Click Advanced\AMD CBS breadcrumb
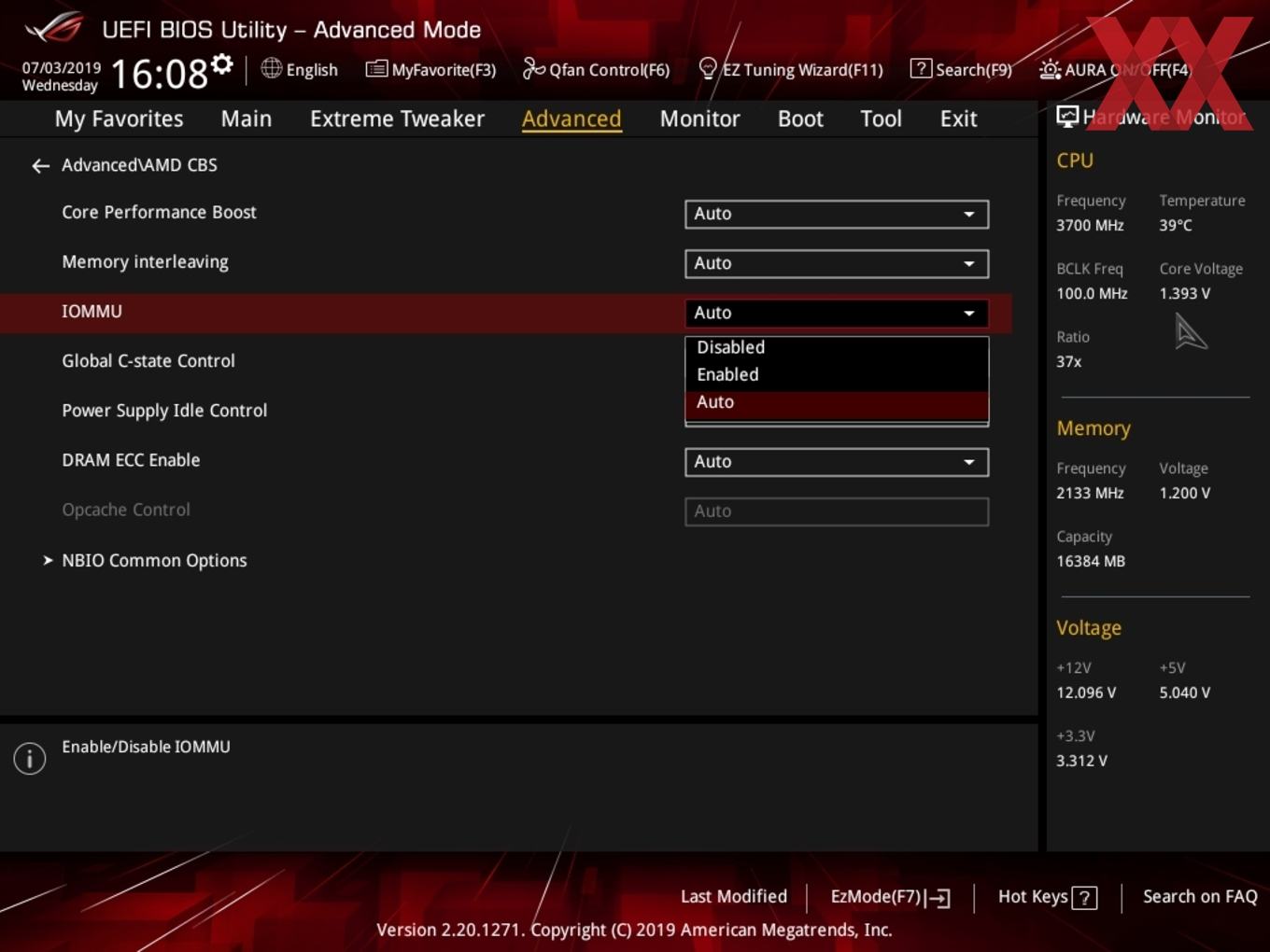The width and height of the screenshot is (1270, 952). click(x=139, y=165)
